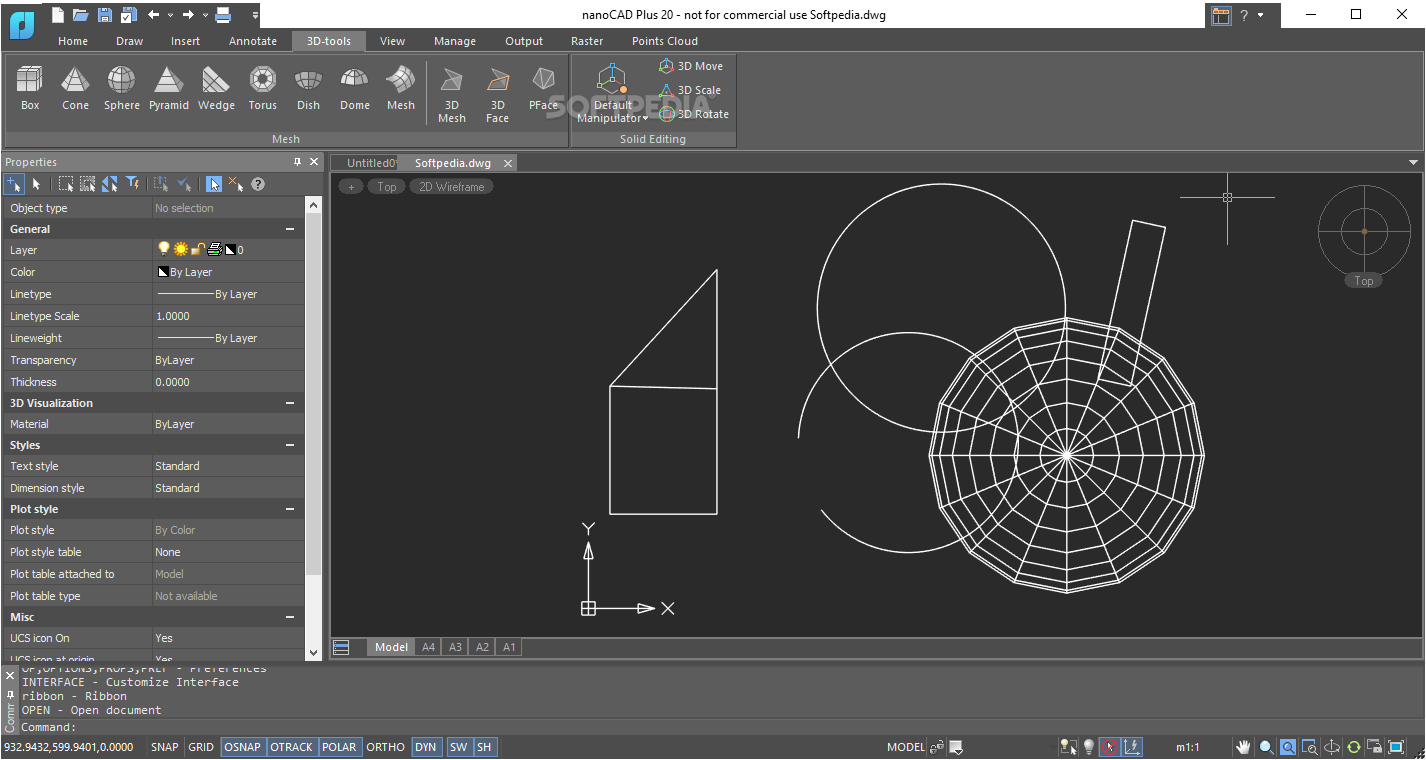Pick the Pyramid mesh tool
1426x760 pixels.
(x=169, y=88)
